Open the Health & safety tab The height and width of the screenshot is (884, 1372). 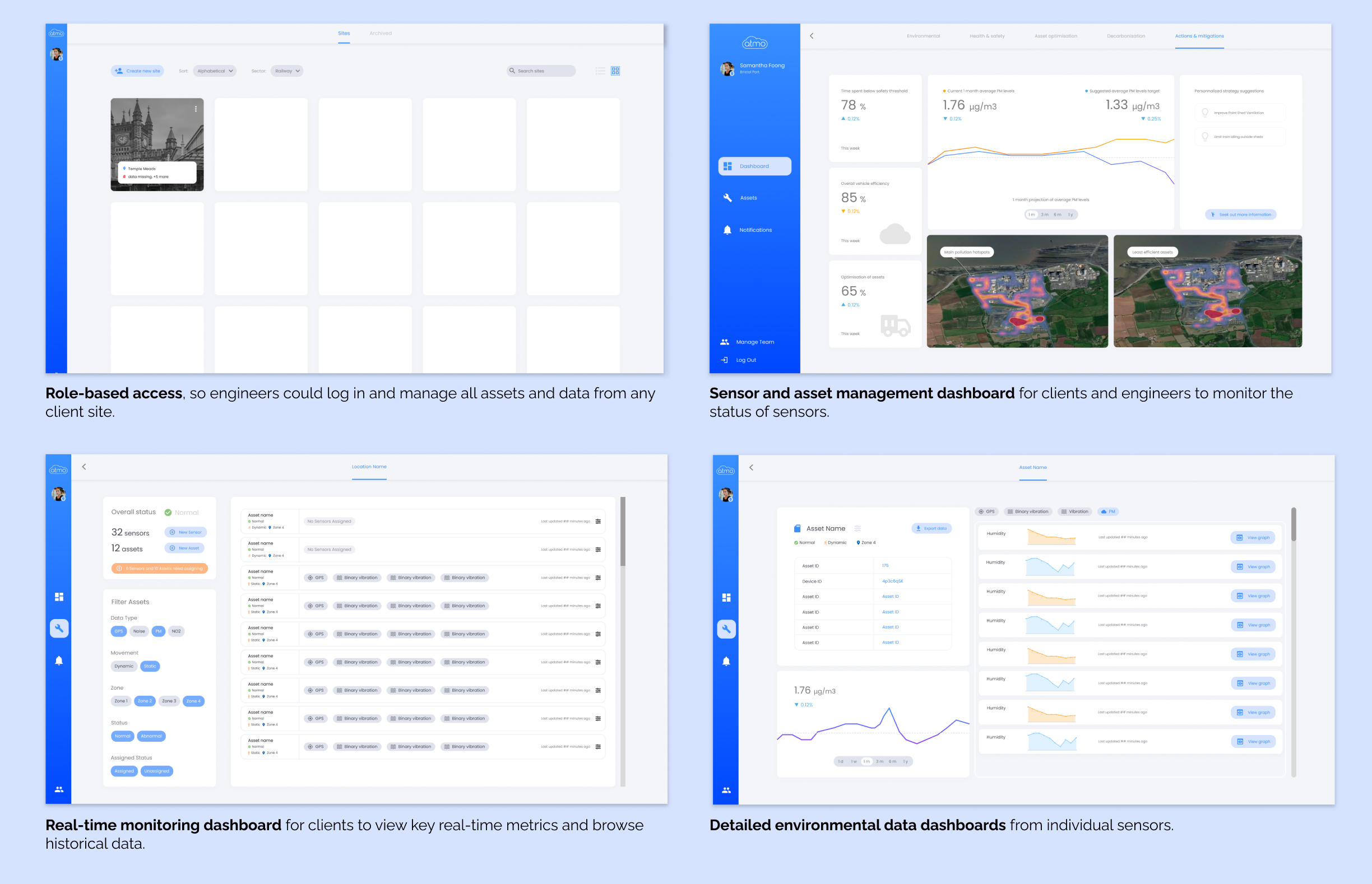pyautogui.click(x=986, y=36)
